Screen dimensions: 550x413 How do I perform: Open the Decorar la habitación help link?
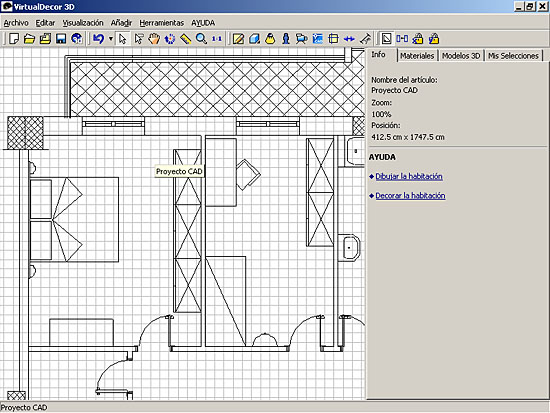(410, 196)
